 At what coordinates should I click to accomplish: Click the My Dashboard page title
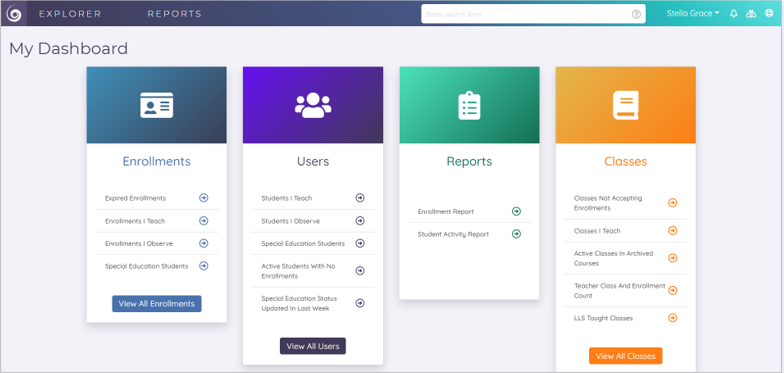pos(68,49)
